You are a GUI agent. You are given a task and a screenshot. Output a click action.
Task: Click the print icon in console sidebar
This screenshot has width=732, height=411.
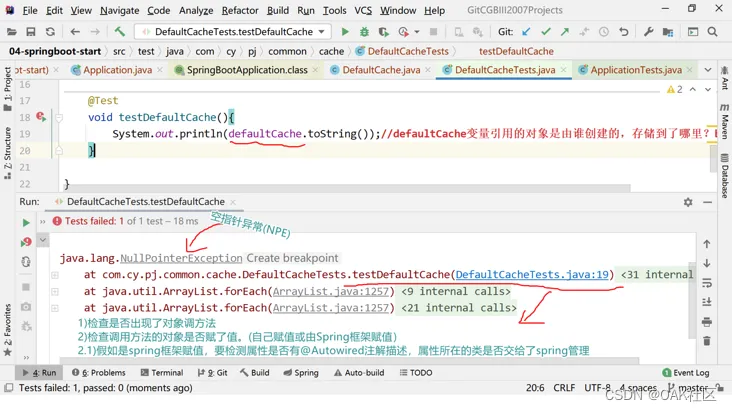click(x=707, y=322)
